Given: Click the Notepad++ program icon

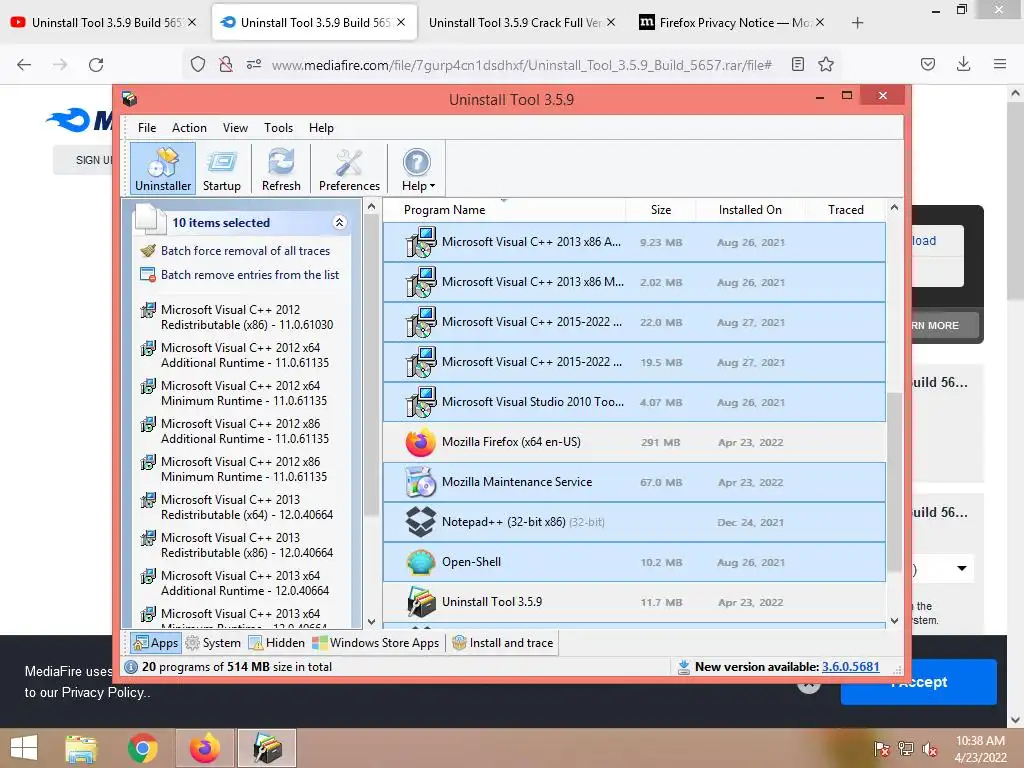Looking at the screenshot, I should click(421, 522).
